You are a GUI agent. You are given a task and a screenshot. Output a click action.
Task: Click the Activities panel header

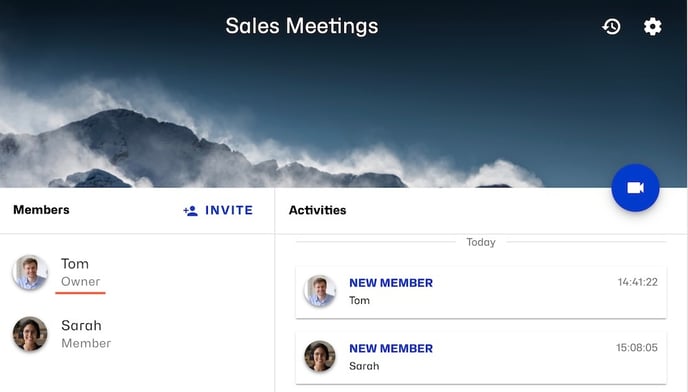(317, 210)
